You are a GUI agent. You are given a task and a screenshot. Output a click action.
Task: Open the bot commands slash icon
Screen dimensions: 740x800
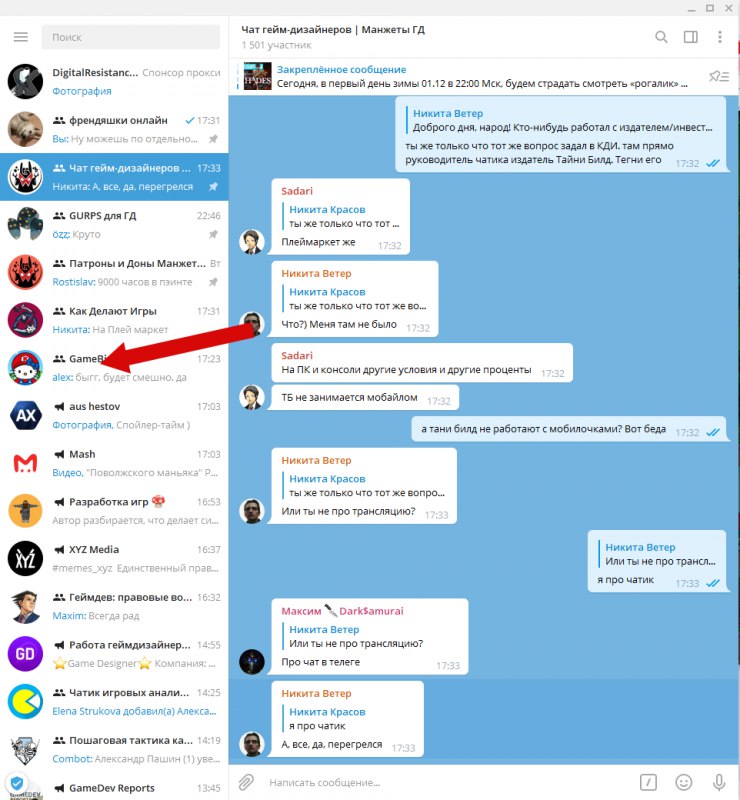point(648,782)
